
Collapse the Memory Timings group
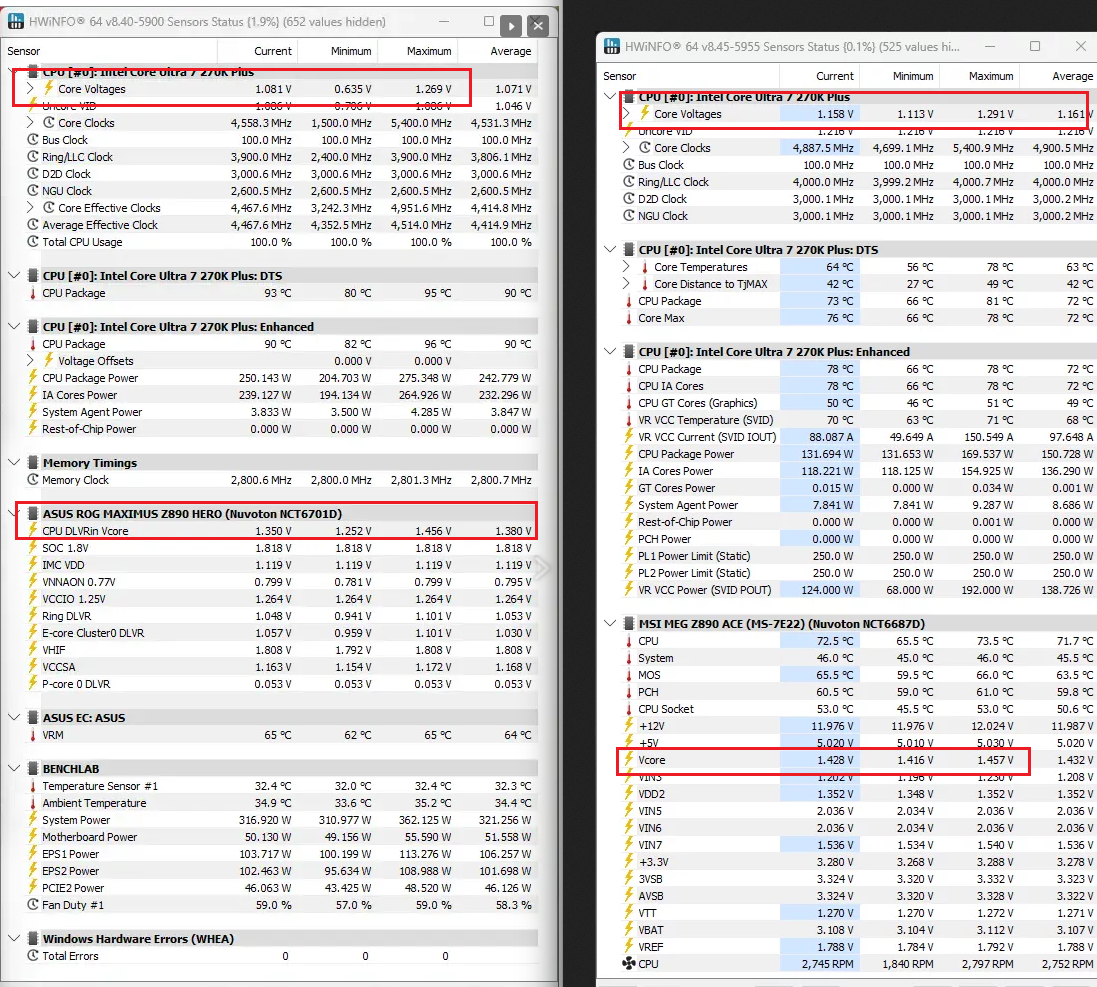(13, 462)
